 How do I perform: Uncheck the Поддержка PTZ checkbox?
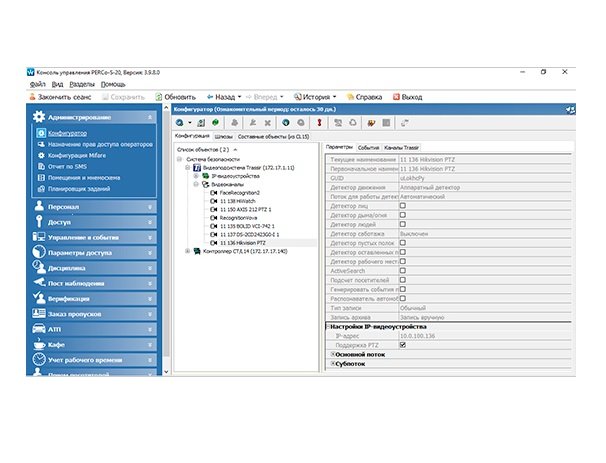(402, 343)
